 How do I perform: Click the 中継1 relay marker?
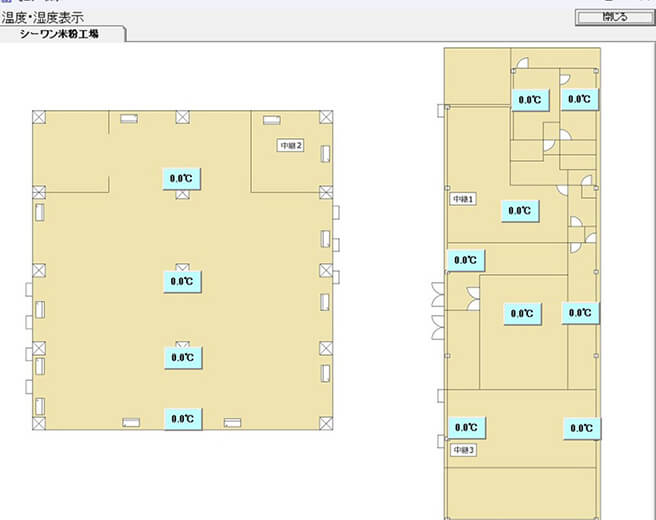(x=463, y=199)
